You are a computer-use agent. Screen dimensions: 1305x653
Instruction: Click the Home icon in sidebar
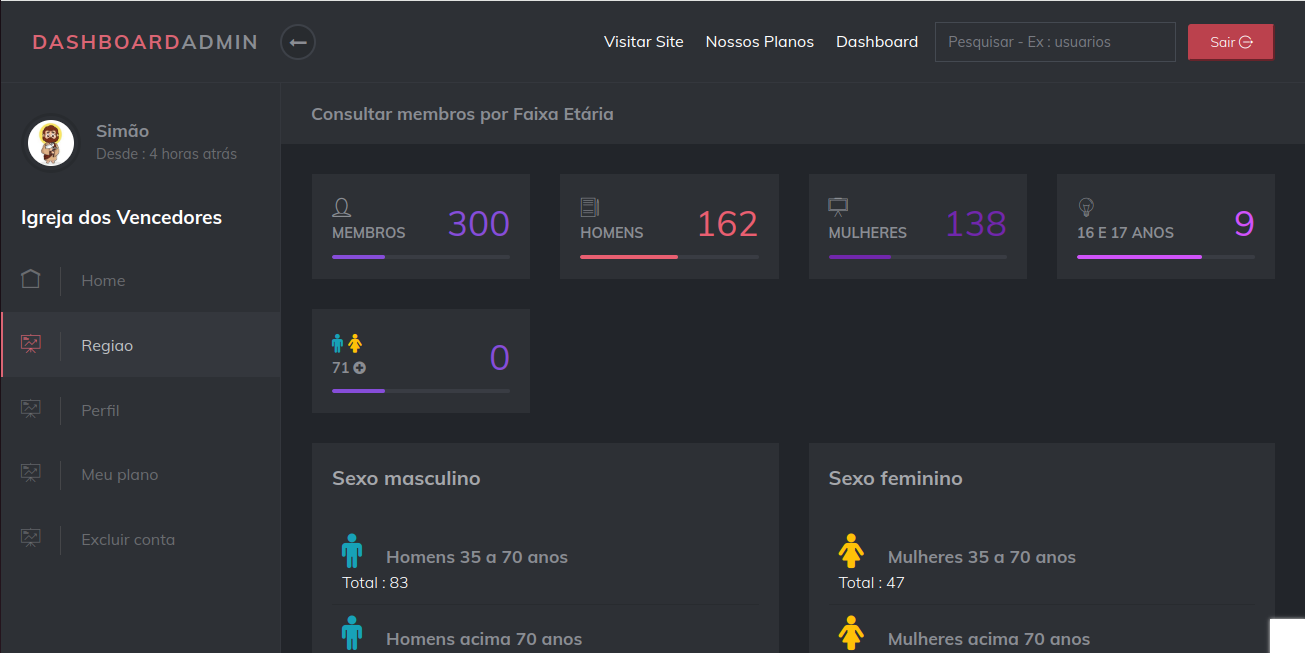(x=31, y=280)
